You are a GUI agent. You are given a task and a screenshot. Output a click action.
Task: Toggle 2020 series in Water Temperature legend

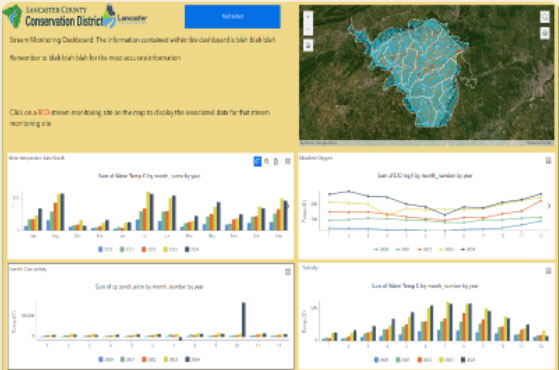tap(105, 250)
